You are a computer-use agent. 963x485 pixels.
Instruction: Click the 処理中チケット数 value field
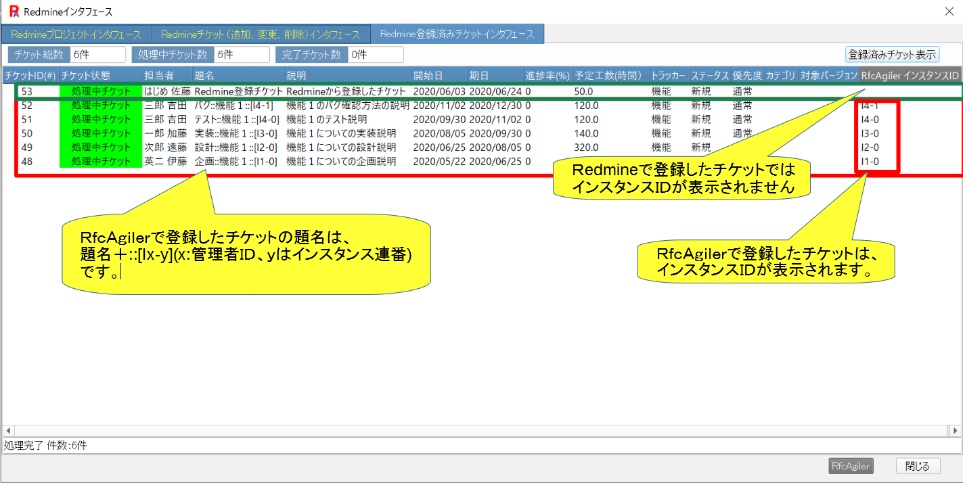point(241,55)
